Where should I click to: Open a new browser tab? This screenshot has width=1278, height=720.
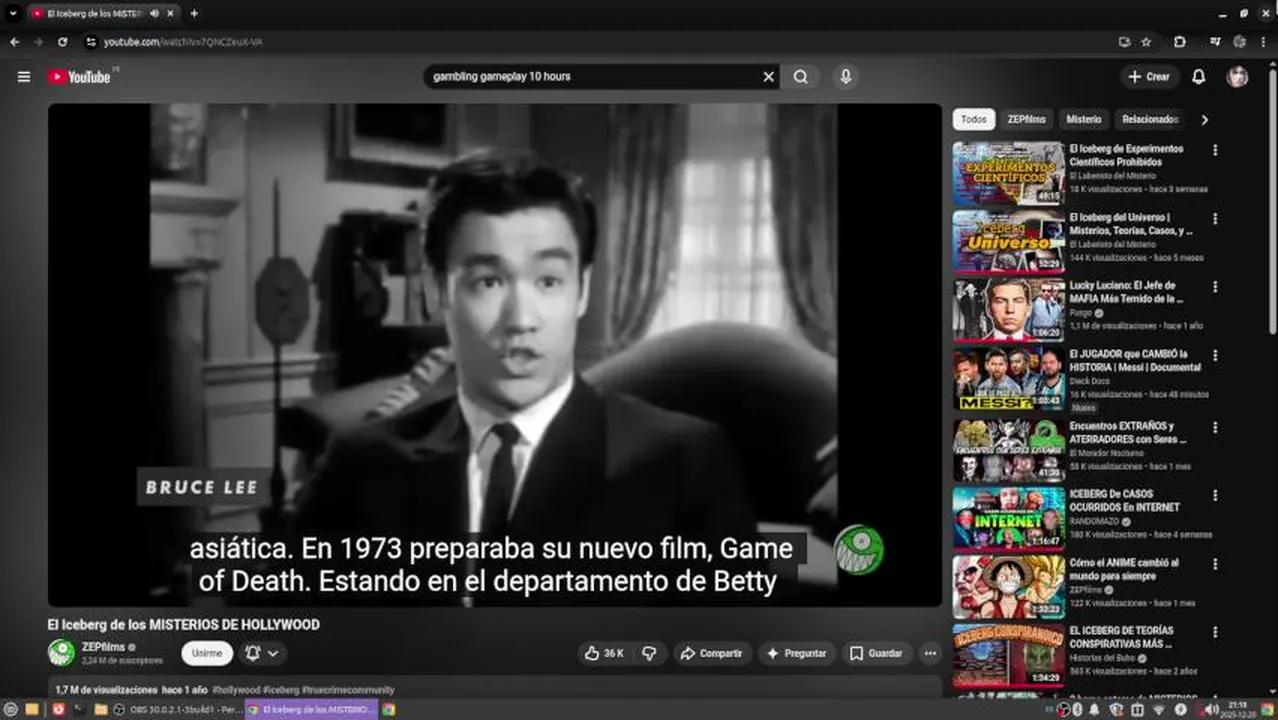(194, 14)
